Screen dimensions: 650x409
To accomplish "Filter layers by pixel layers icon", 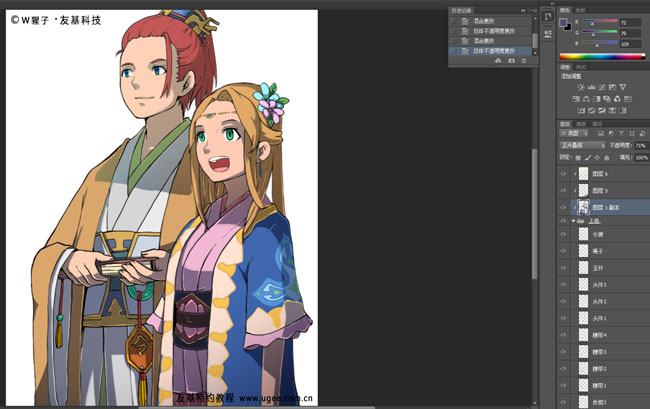I will point(601,133).
